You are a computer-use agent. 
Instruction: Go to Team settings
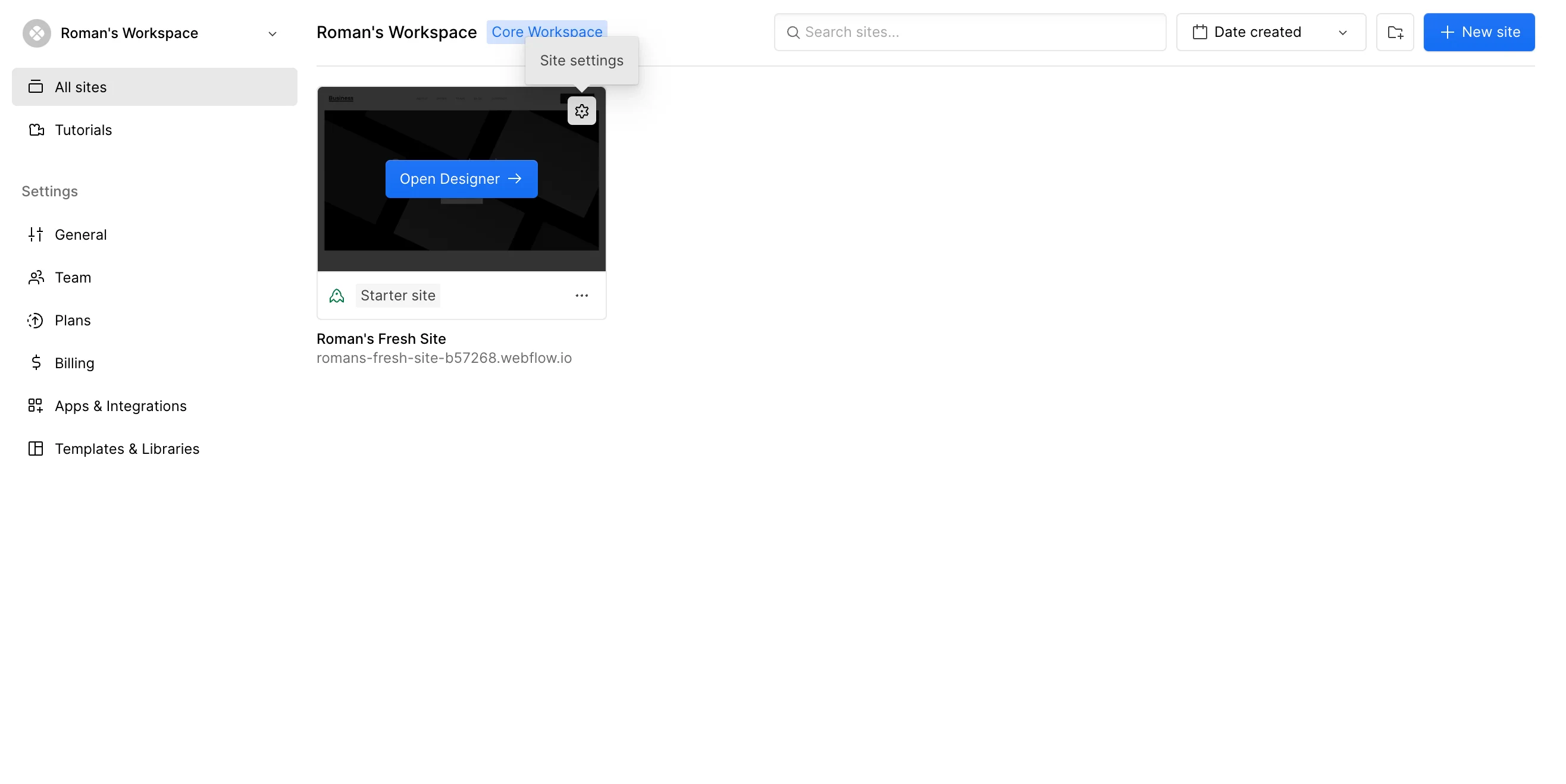coord(155,277)
